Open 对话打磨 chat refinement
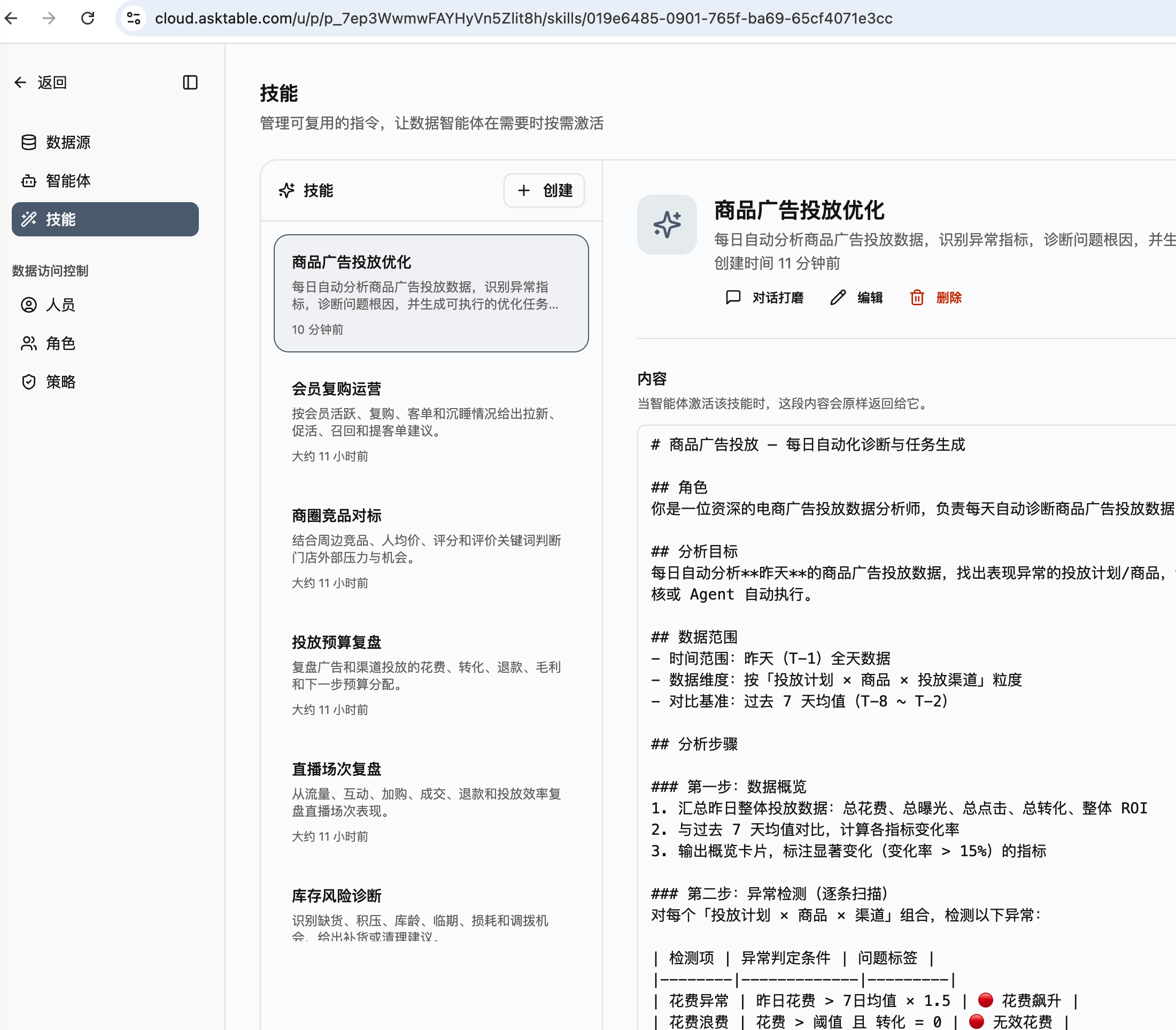Image resolution: width=1176 pixels, height=1030 pixels. [x=764, y=298]
